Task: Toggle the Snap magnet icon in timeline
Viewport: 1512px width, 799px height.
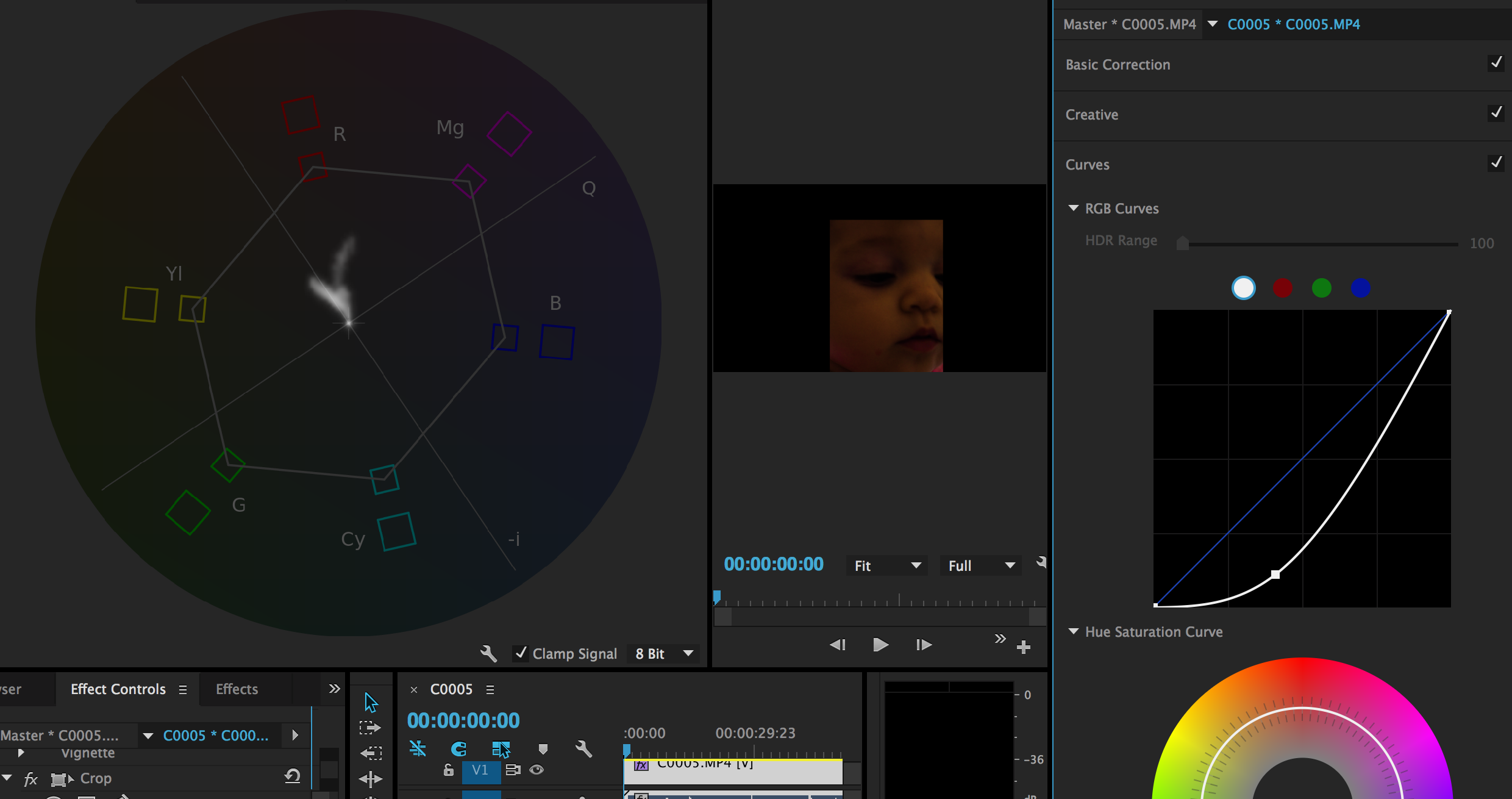Action: pyautogui.click(x=458, y=748)
